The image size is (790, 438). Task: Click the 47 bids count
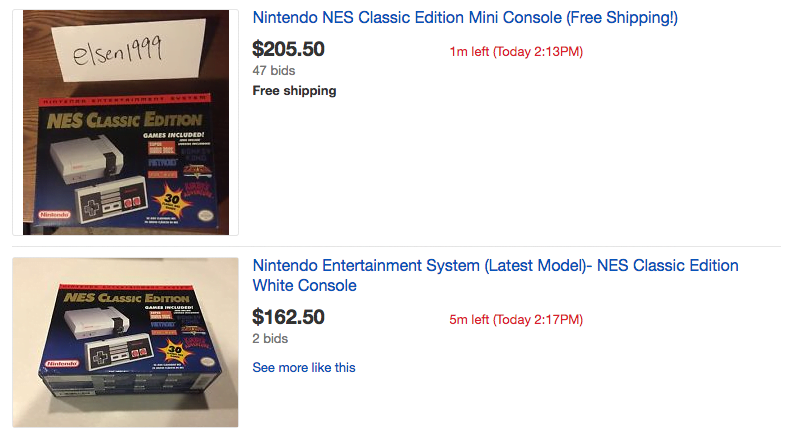pos(274,71)
